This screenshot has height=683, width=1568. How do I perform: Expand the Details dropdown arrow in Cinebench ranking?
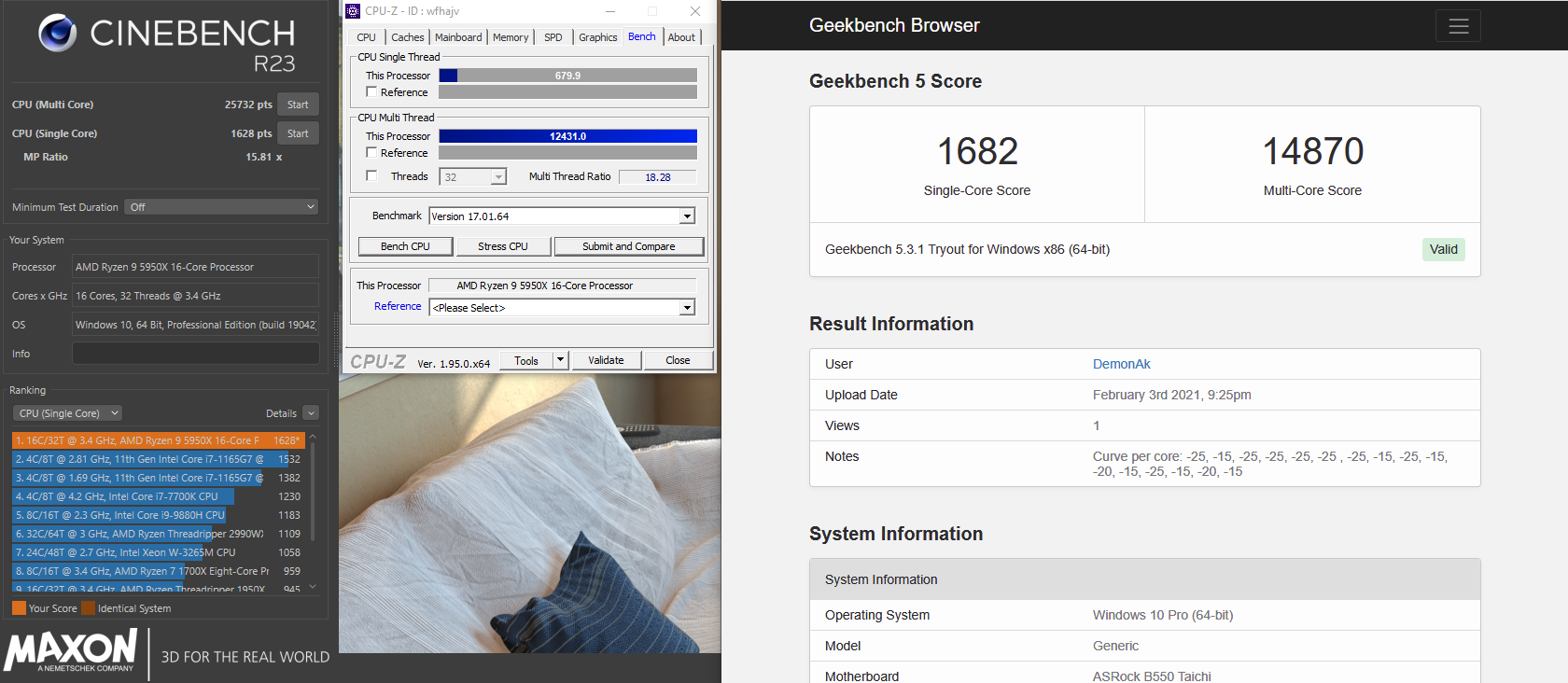click(312, 413)
